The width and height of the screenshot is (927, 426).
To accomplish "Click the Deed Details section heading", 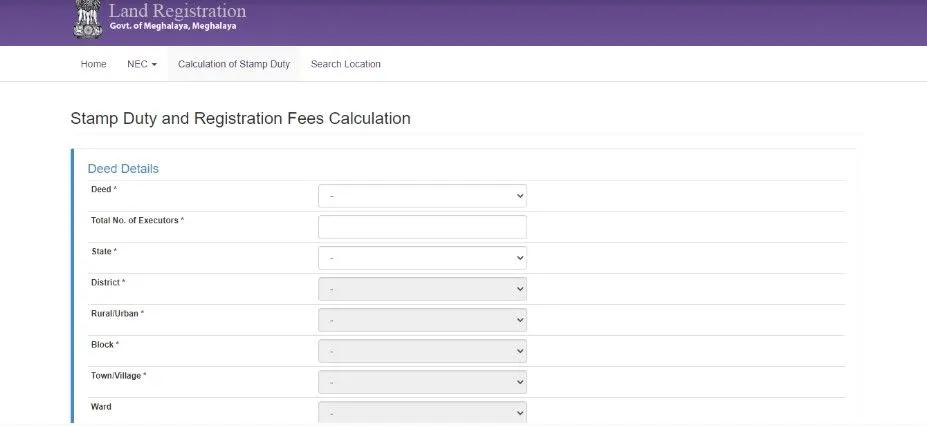I will (123, 168).
